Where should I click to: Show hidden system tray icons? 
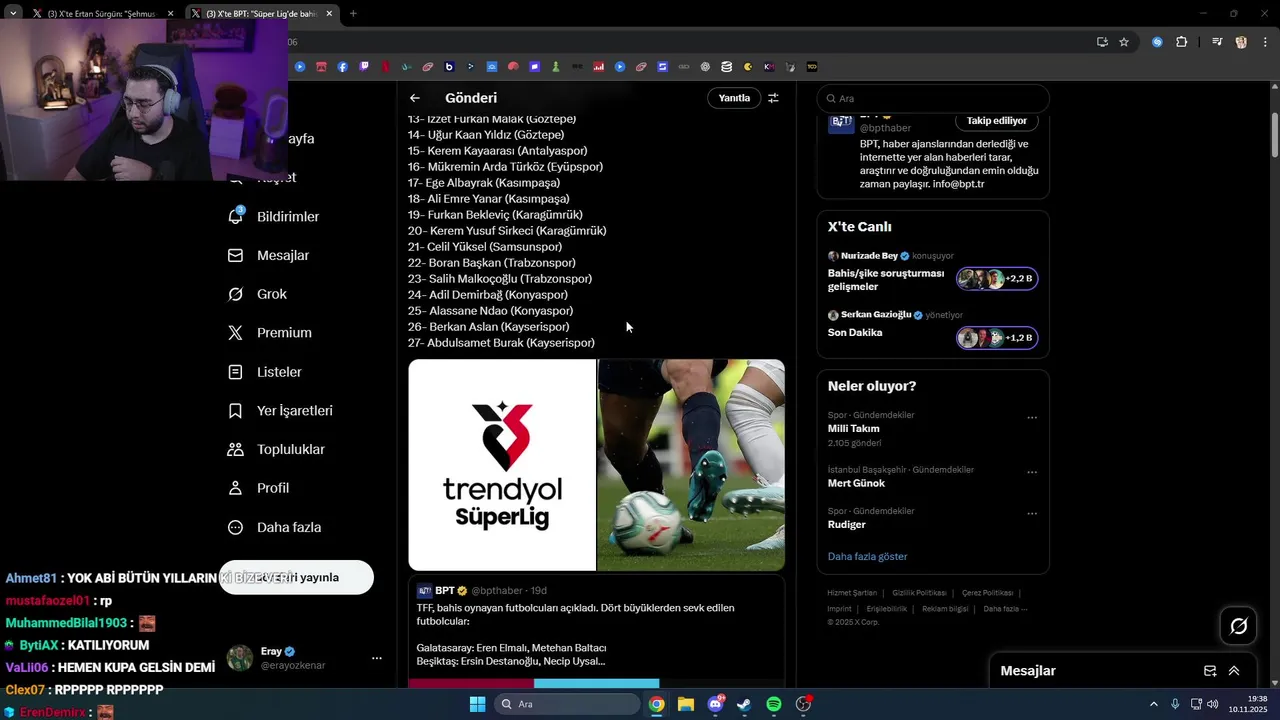pos(1153,704)
